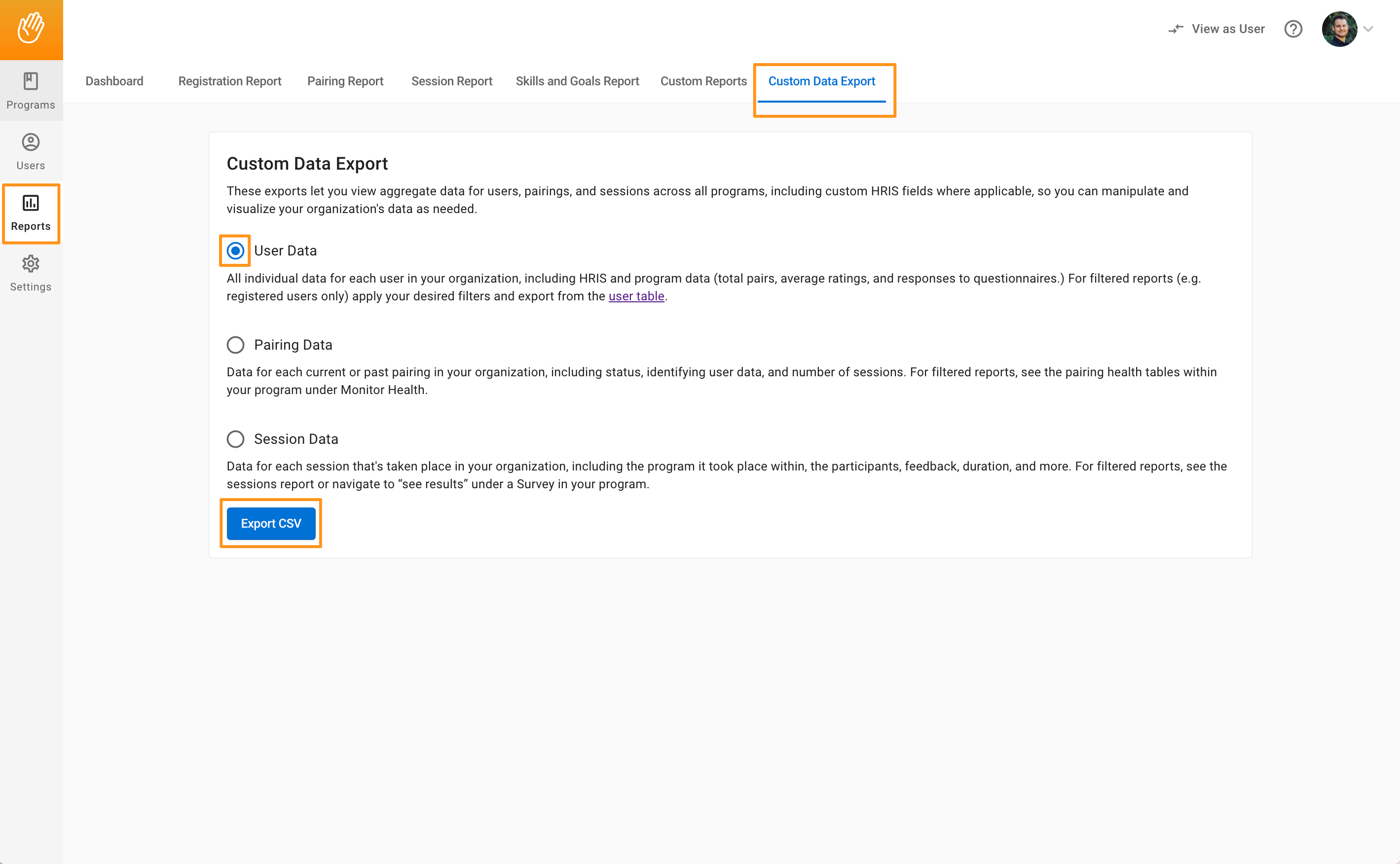Click the orange hand logo icon
Screen dimensions: 1400x864
(x=31, y=29)
